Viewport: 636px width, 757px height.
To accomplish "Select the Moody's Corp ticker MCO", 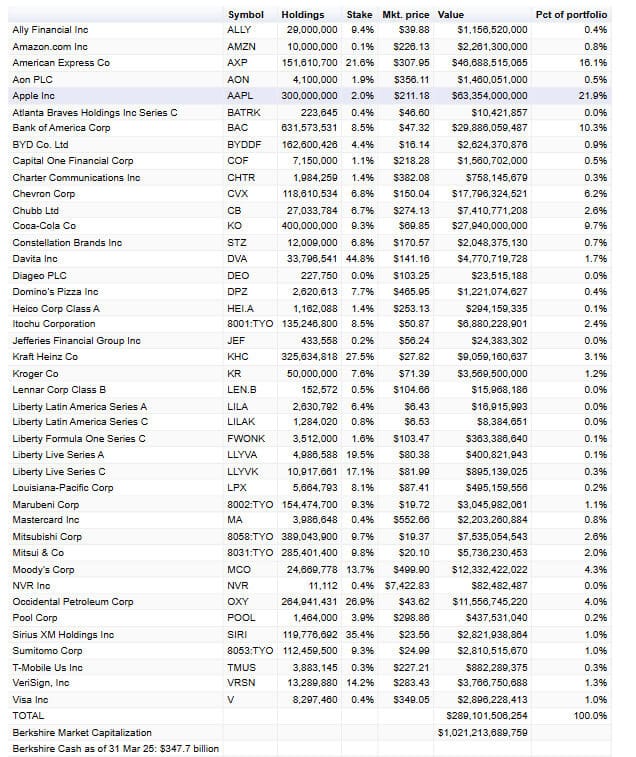I will pyautogui.click(x=239, y=570).
